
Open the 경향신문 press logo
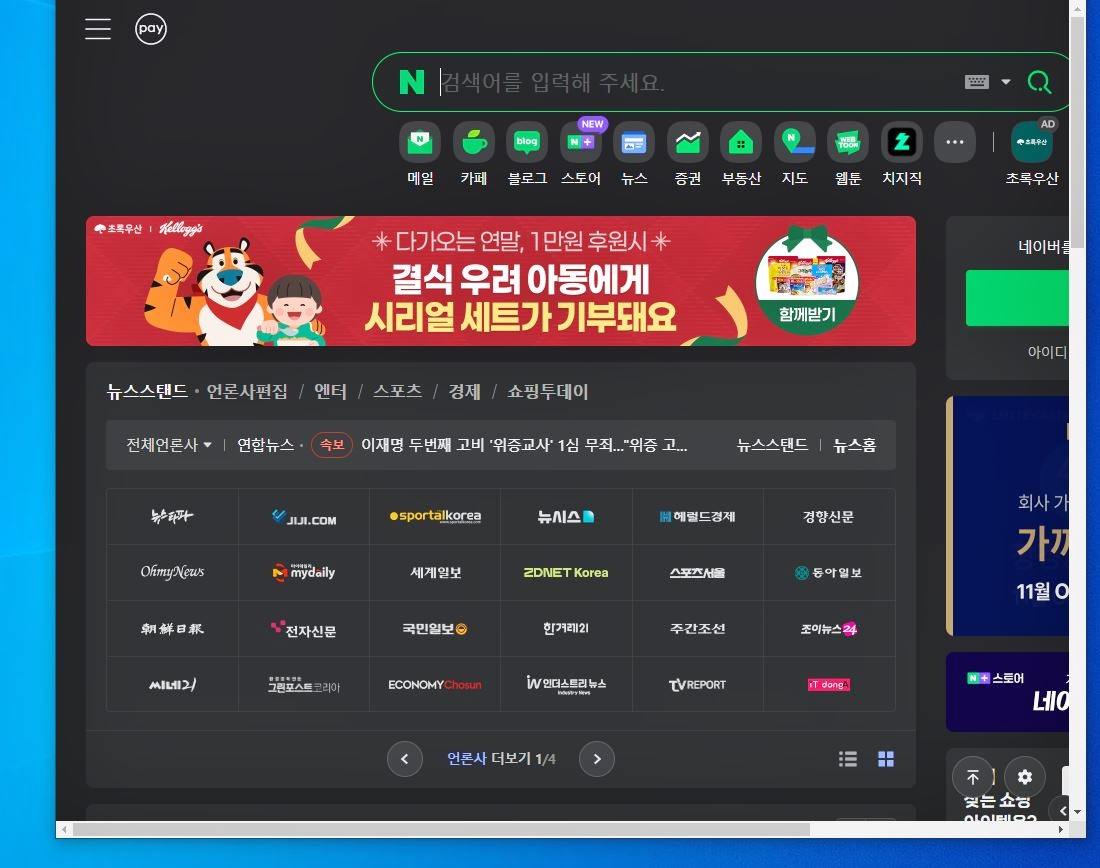click(x=829, y=517)
